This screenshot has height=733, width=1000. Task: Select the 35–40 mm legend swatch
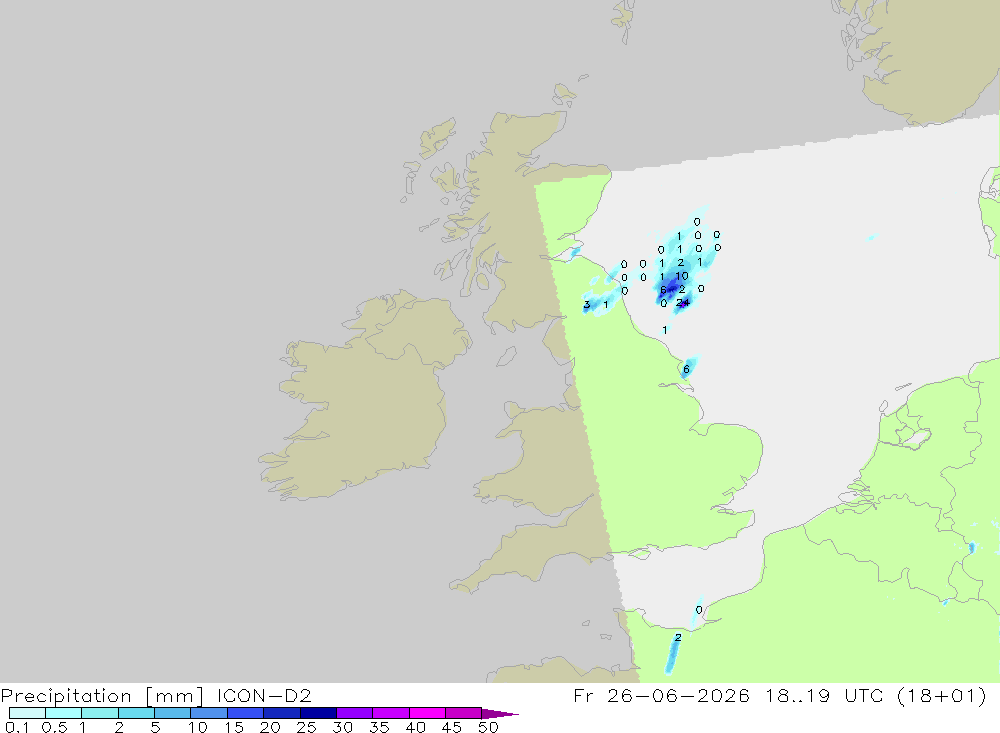tap(391, 713)
